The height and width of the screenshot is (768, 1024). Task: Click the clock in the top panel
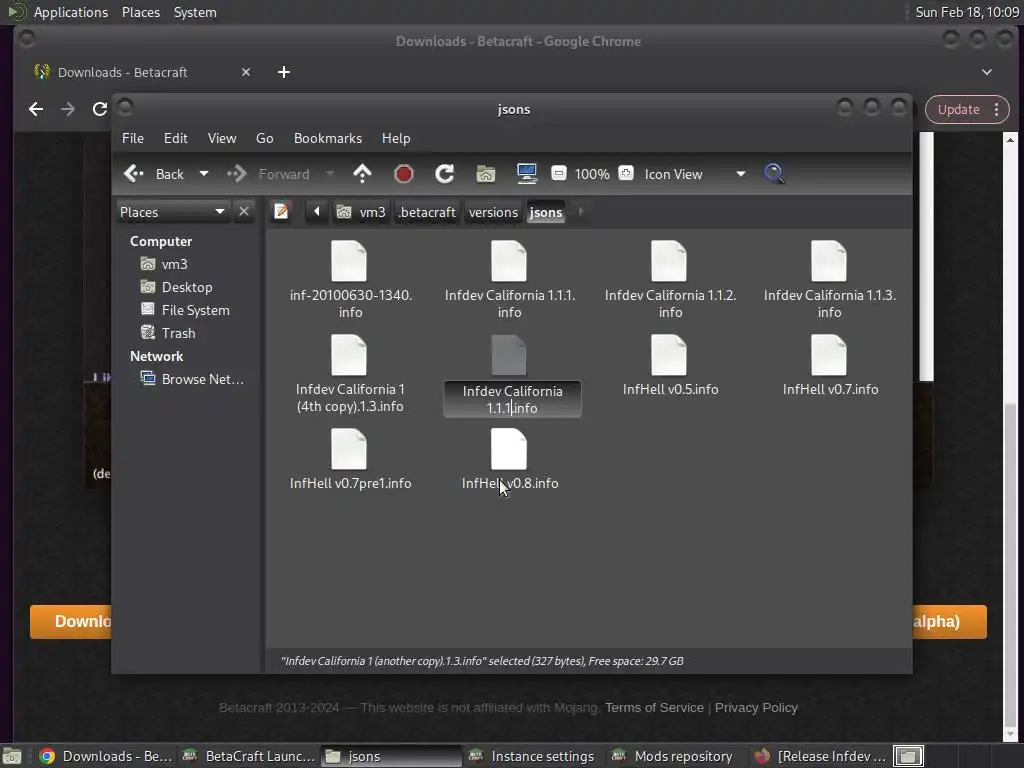tap(967, 12)
